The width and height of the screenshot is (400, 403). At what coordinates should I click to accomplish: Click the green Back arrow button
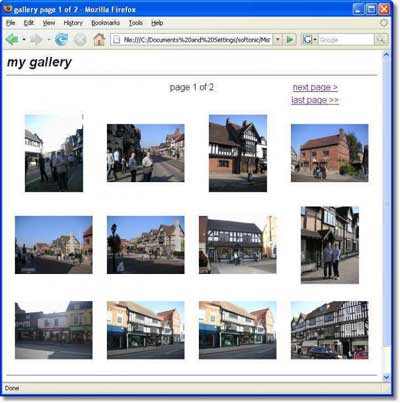click(x=12, y=40)
